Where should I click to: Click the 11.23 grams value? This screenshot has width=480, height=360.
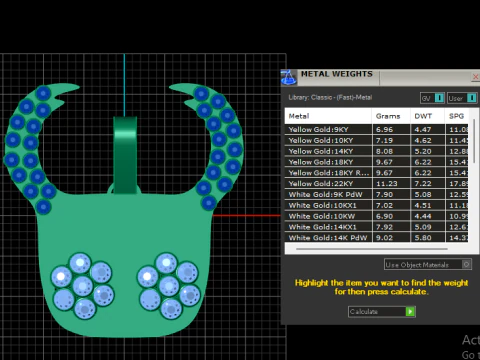(x=387, y=184)
